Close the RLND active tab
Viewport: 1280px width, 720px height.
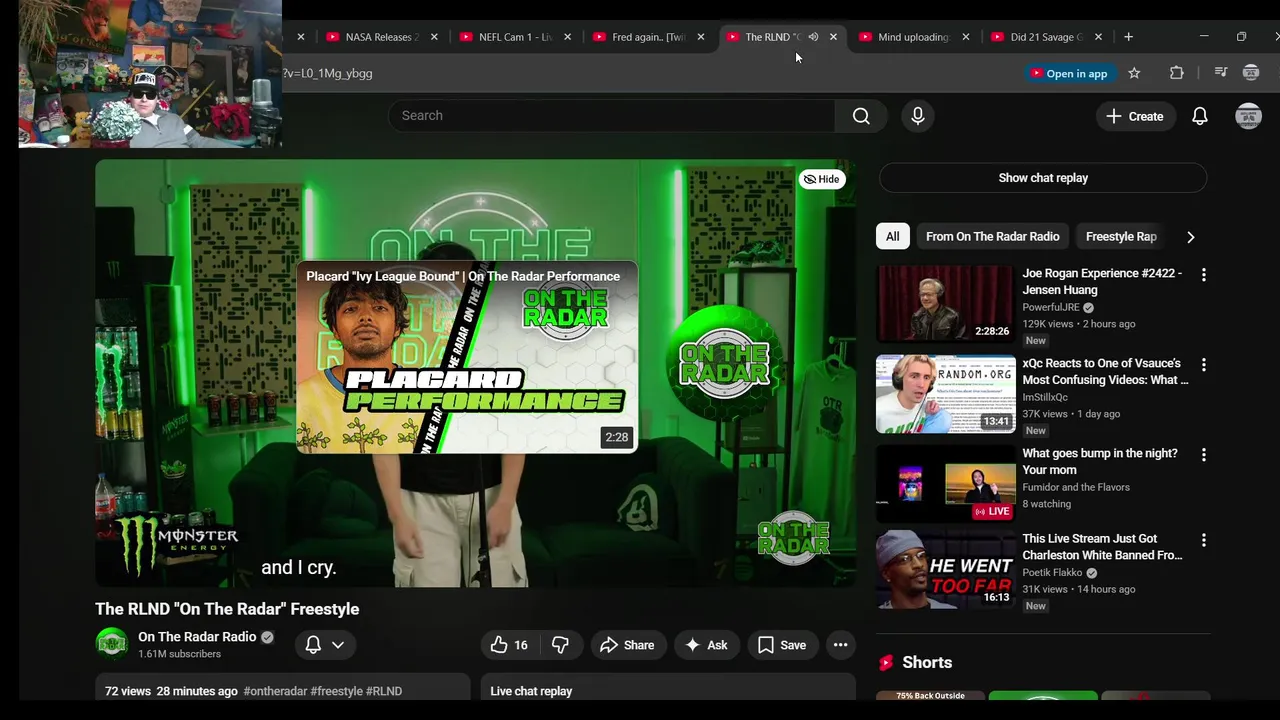833,37
